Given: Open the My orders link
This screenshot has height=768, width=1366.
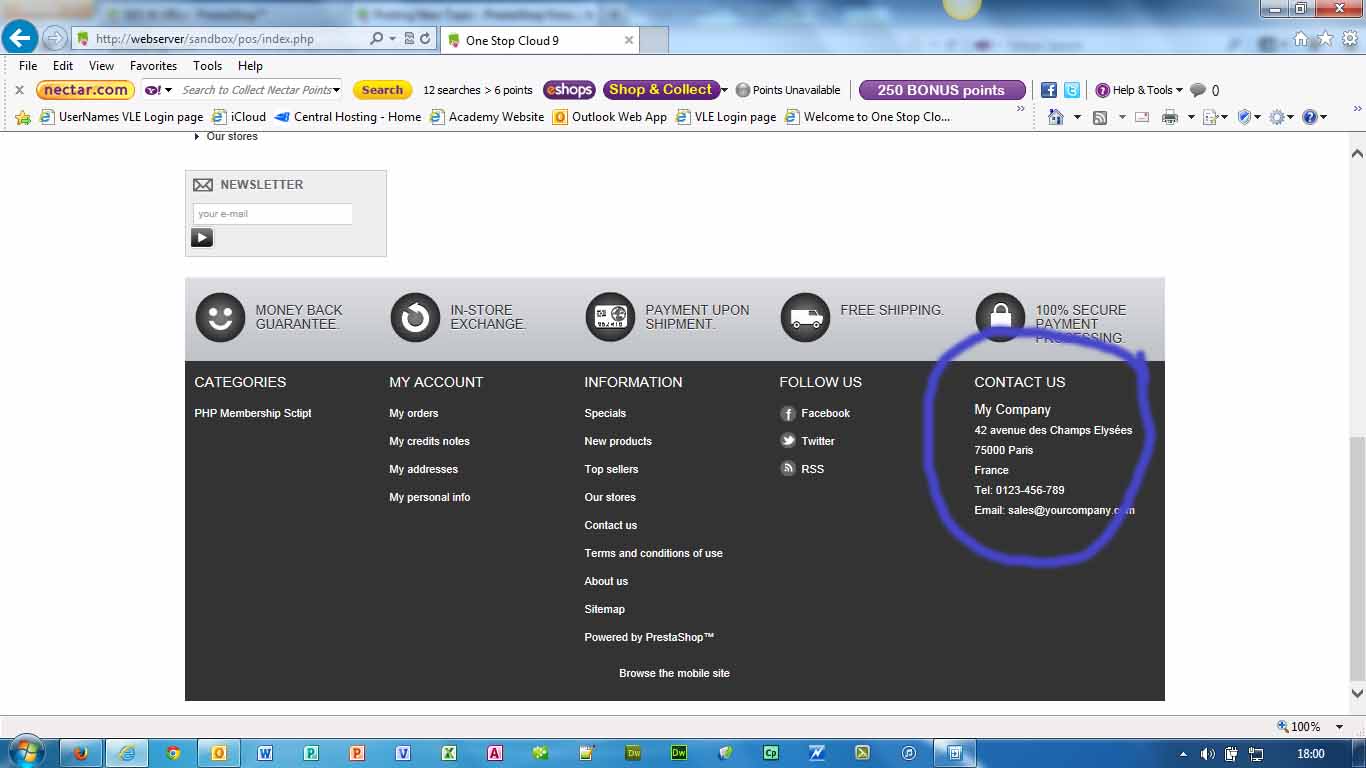Looking at the screenshot, I should coord(414,413).
